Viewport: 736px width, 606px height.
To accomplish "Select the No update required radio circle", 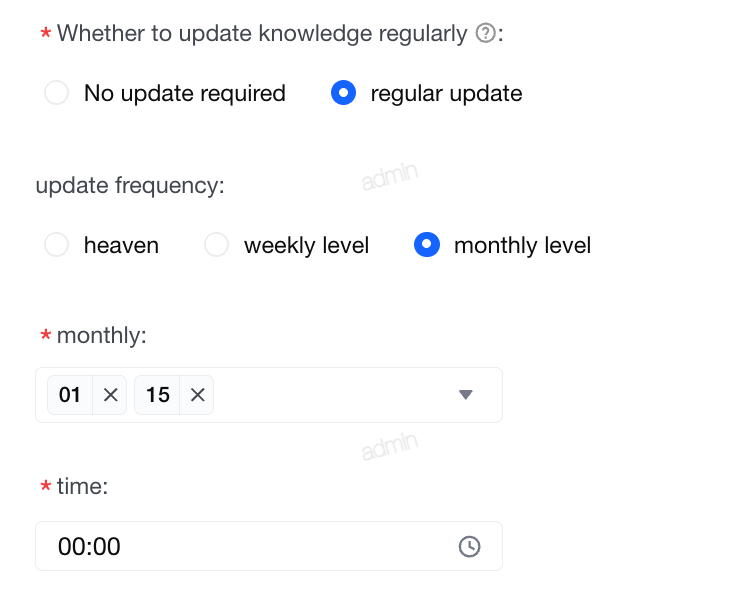I will (x=56, y=92).
